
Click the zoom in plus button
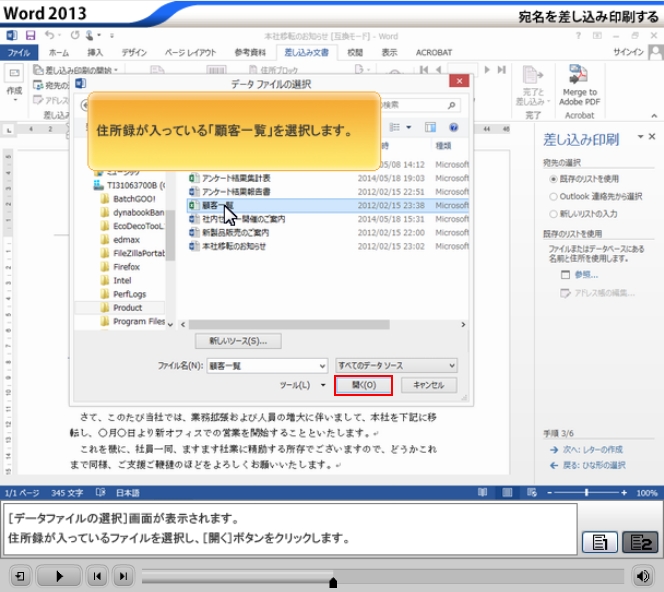[x=624, y=492]
